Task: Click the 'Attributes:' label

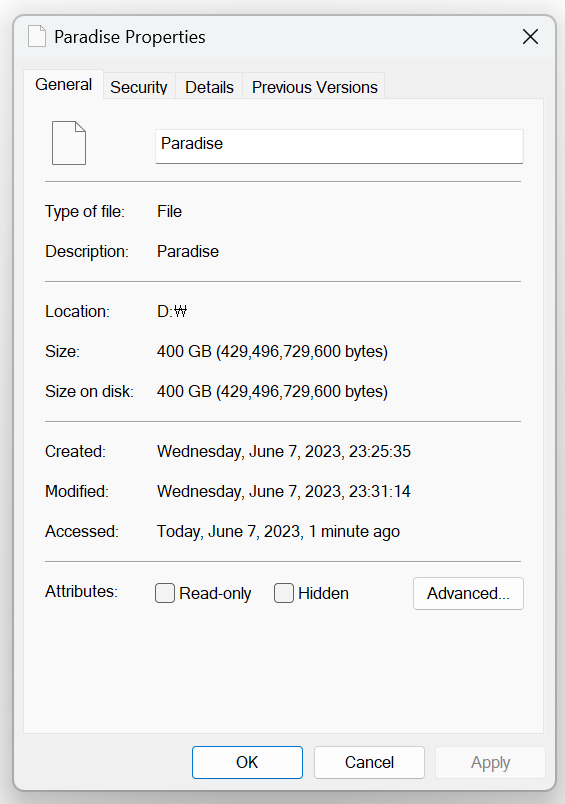Action: pyautogui.click(x=81, y=591)
